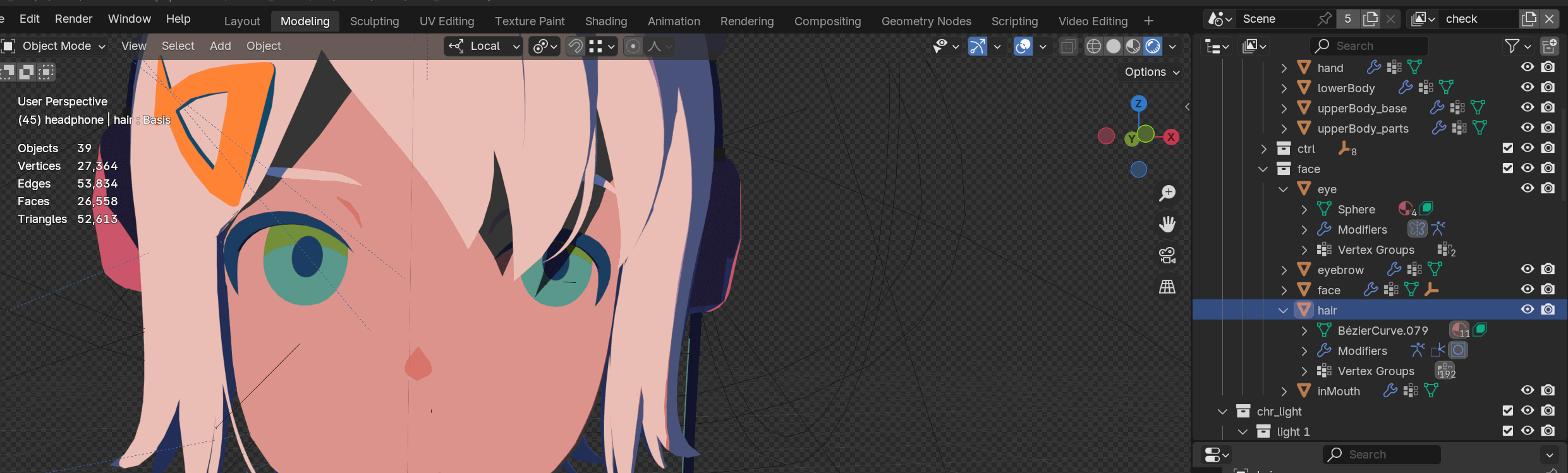Toggle viewport overlays icon
Image resolution: width=1568 pixels, height=473 pixels.
1023,46
